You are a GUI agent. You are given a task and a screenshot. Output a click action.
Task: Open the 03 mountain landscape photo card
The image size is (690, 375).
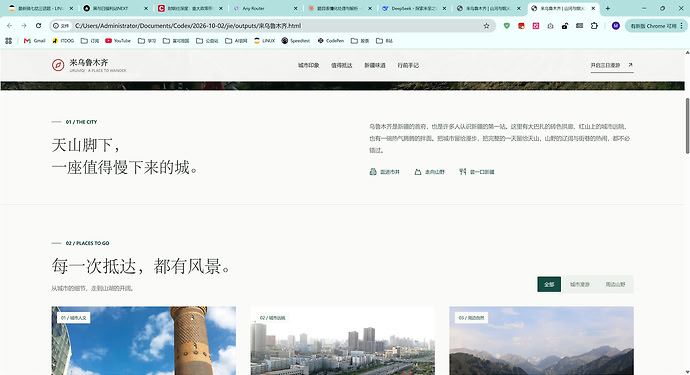541,341
